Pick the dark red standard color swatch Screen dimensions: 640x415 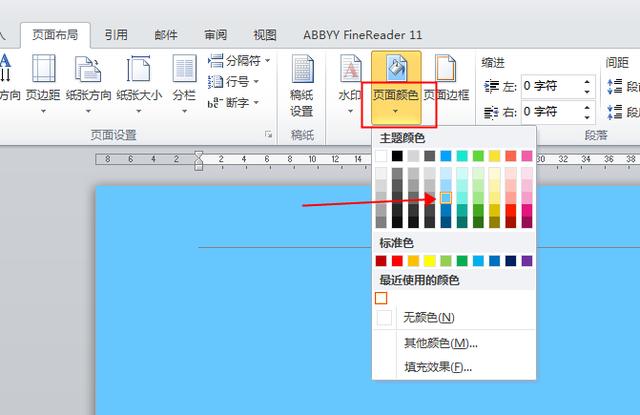click(381, 261)
